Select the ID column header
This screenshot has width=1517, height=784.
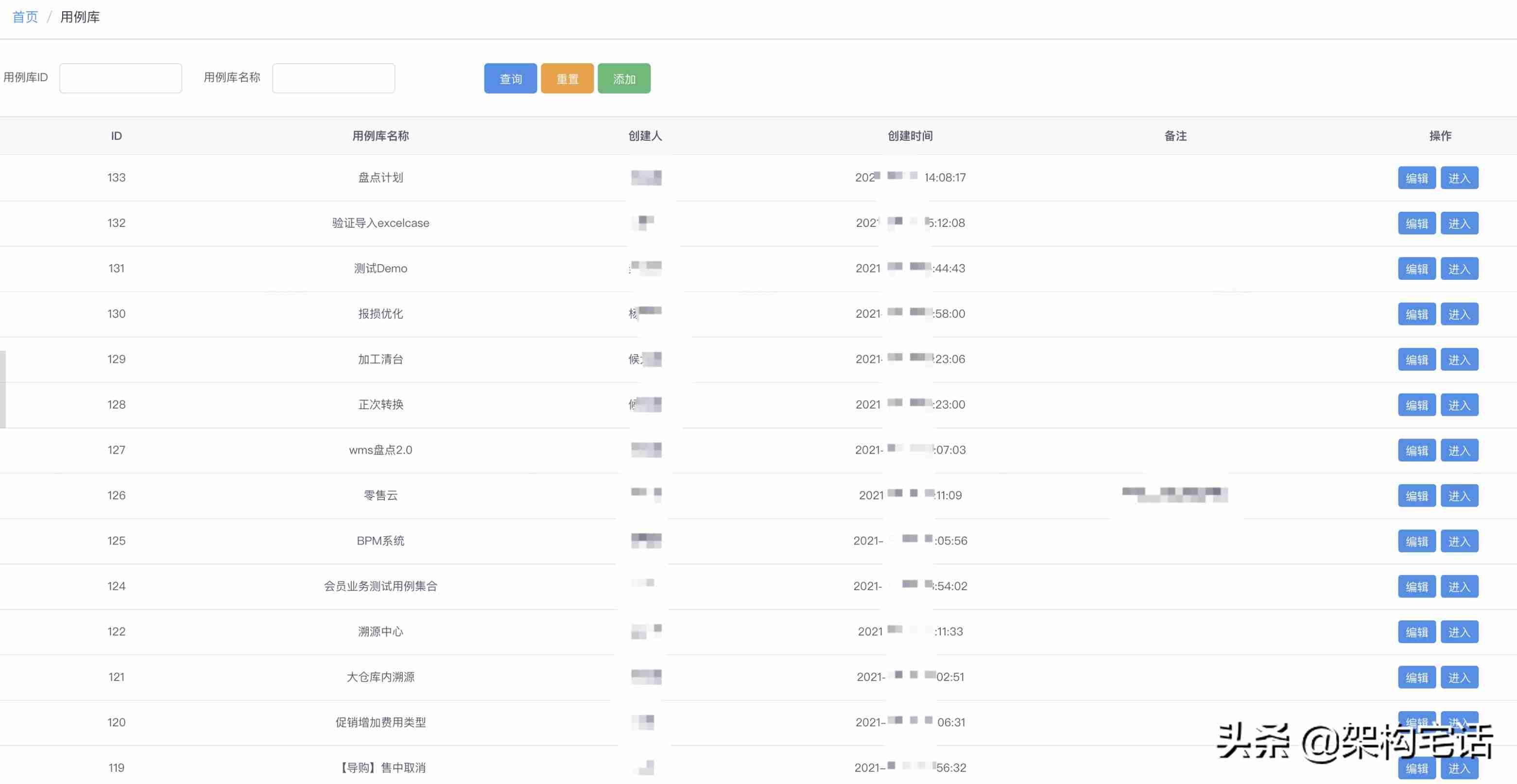pos(117,136)
